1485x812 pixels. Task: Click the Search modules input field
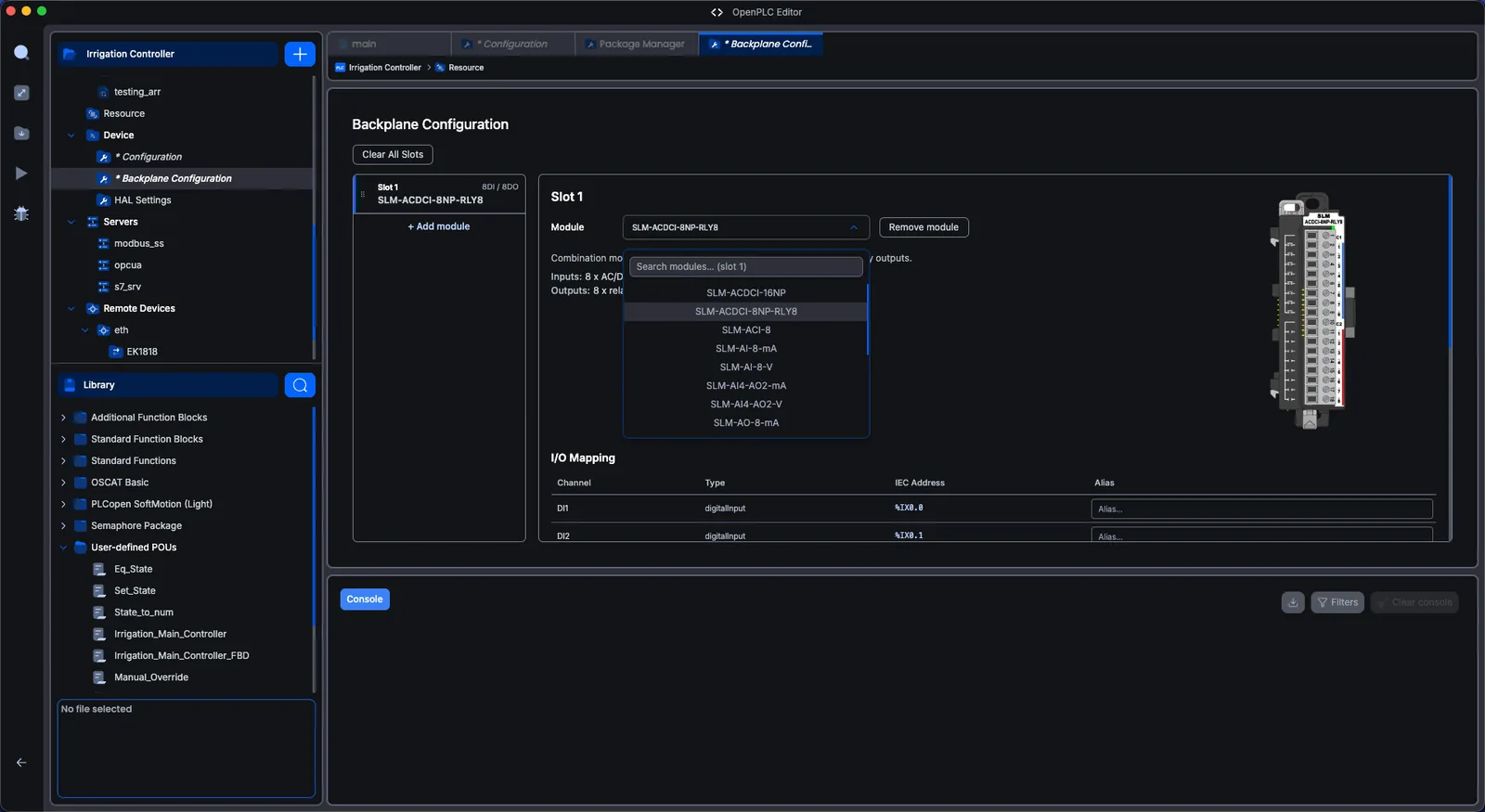coord(745,266)
